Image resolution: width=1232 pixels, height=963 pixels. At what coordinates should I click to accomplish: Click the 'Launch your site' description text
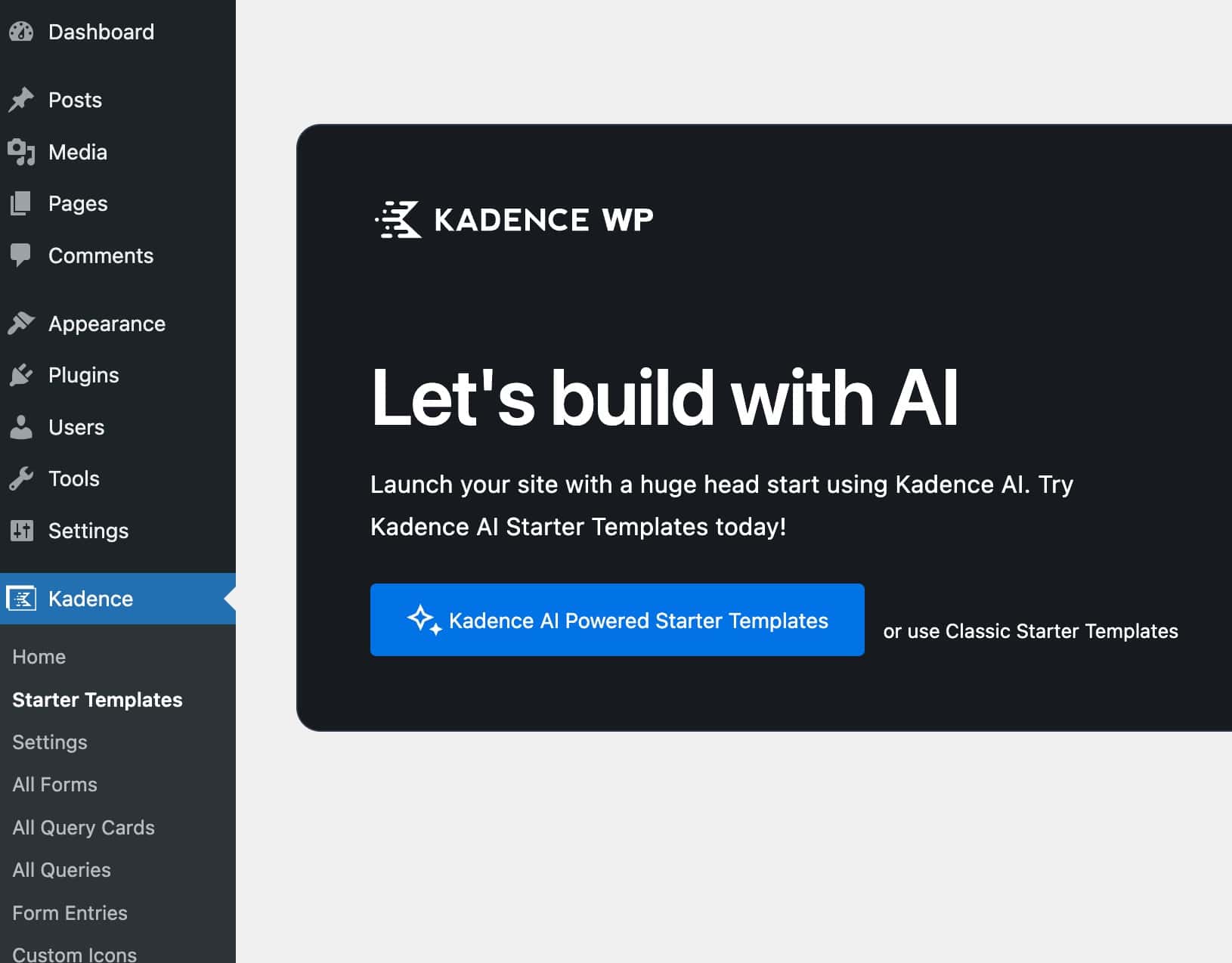(x=722, y=506)
